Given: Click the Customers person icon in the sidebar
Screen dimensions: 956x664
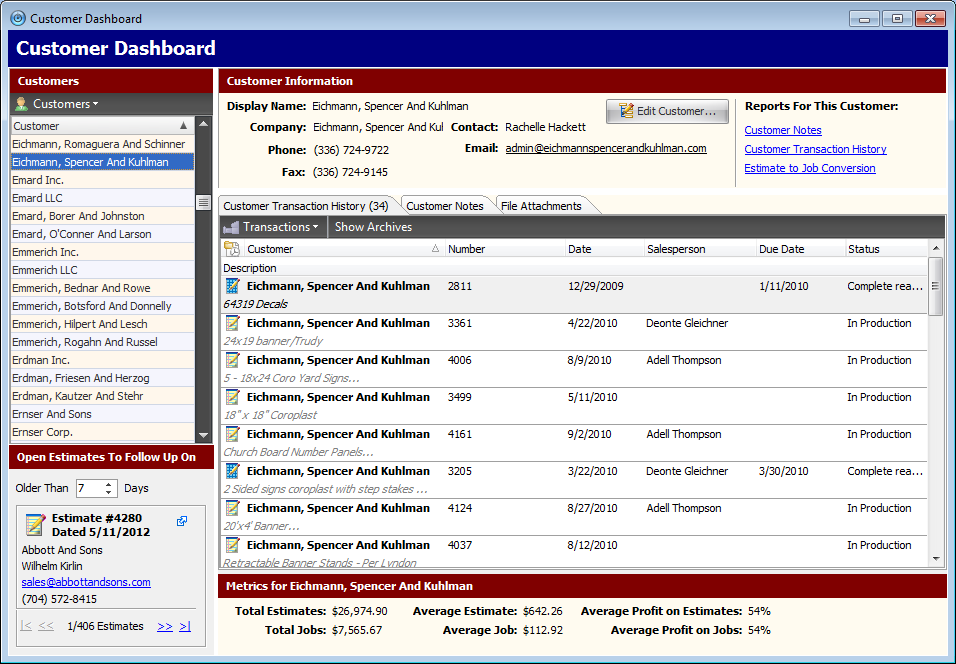Looking at the screenshot, I should click(x=21, y=104).
